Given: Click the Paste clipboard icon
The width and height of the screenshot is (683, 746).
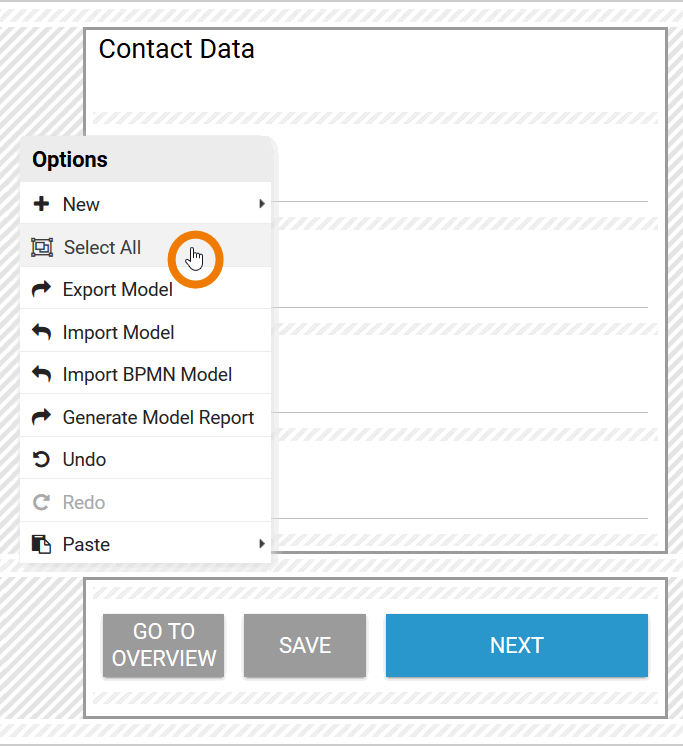Looking at the screenshot, I should pyautogui.click(x=41, y=545).
